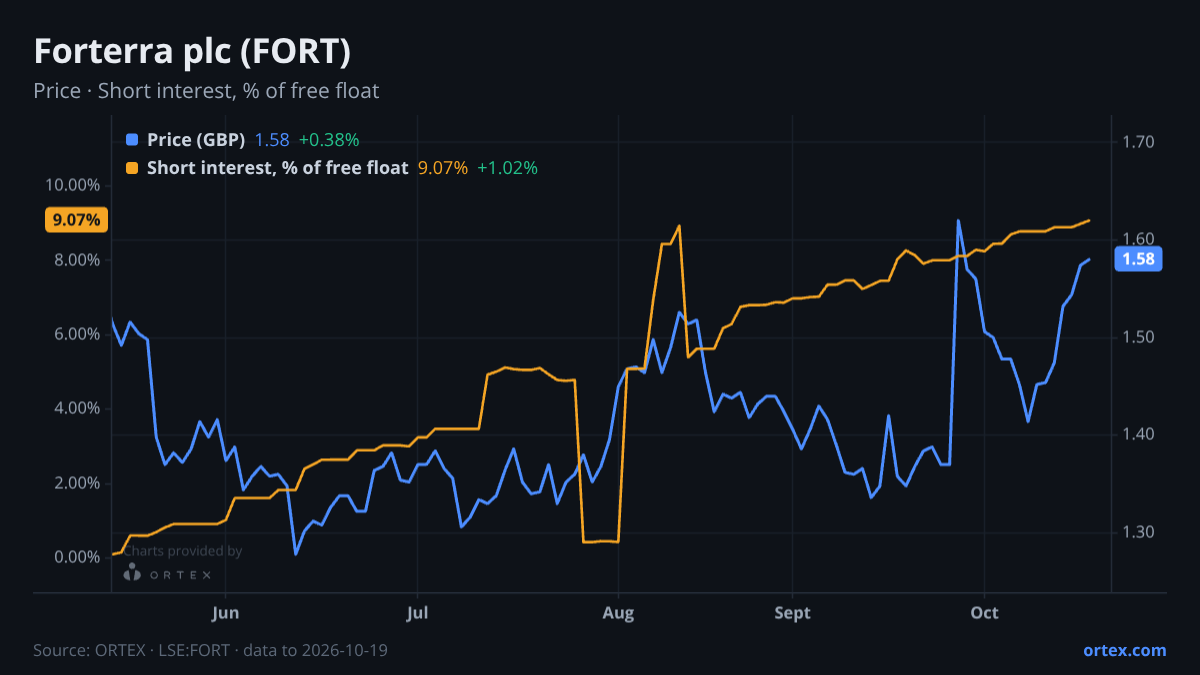Click the 0.00% left axis label
The height and width of the screenshot is (675, 1200).
[75, 557]
